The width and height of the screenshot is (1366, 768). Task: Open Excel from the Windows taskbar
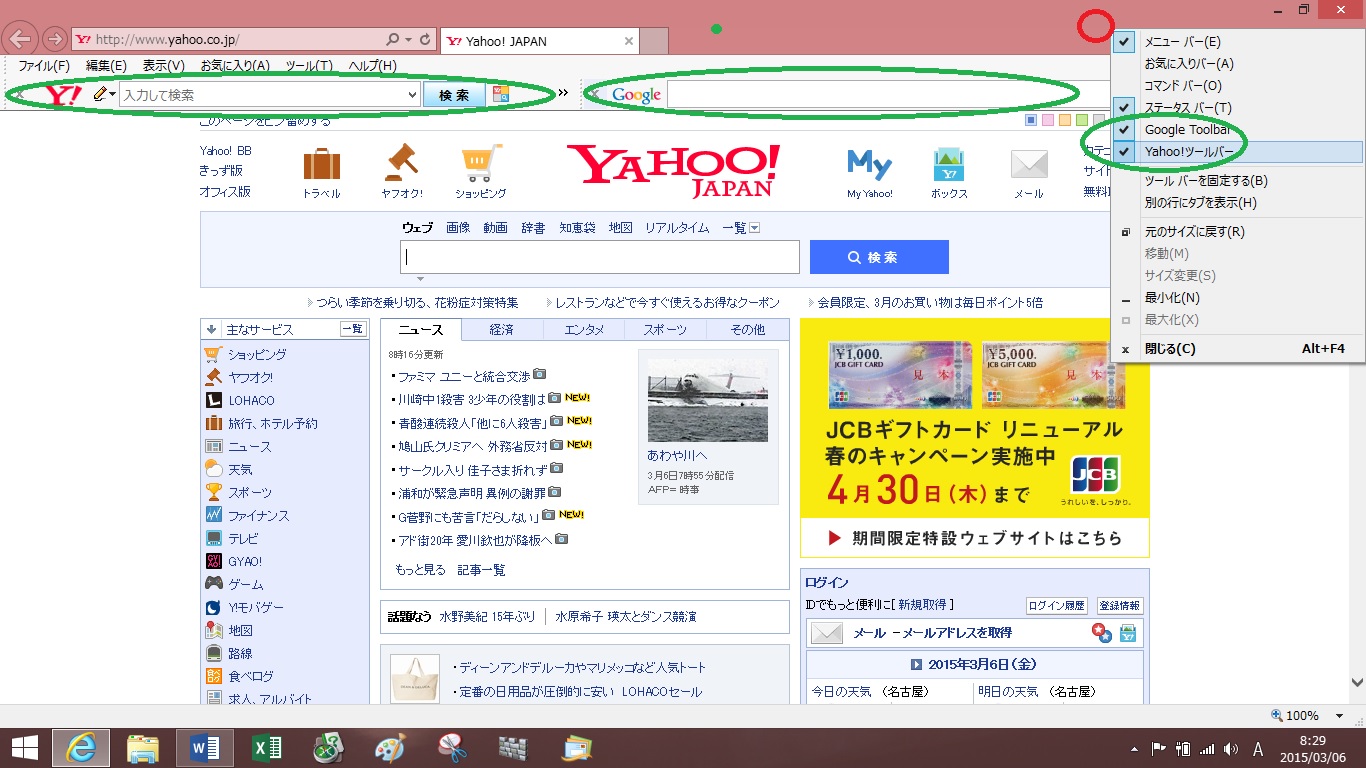[266, 747]
